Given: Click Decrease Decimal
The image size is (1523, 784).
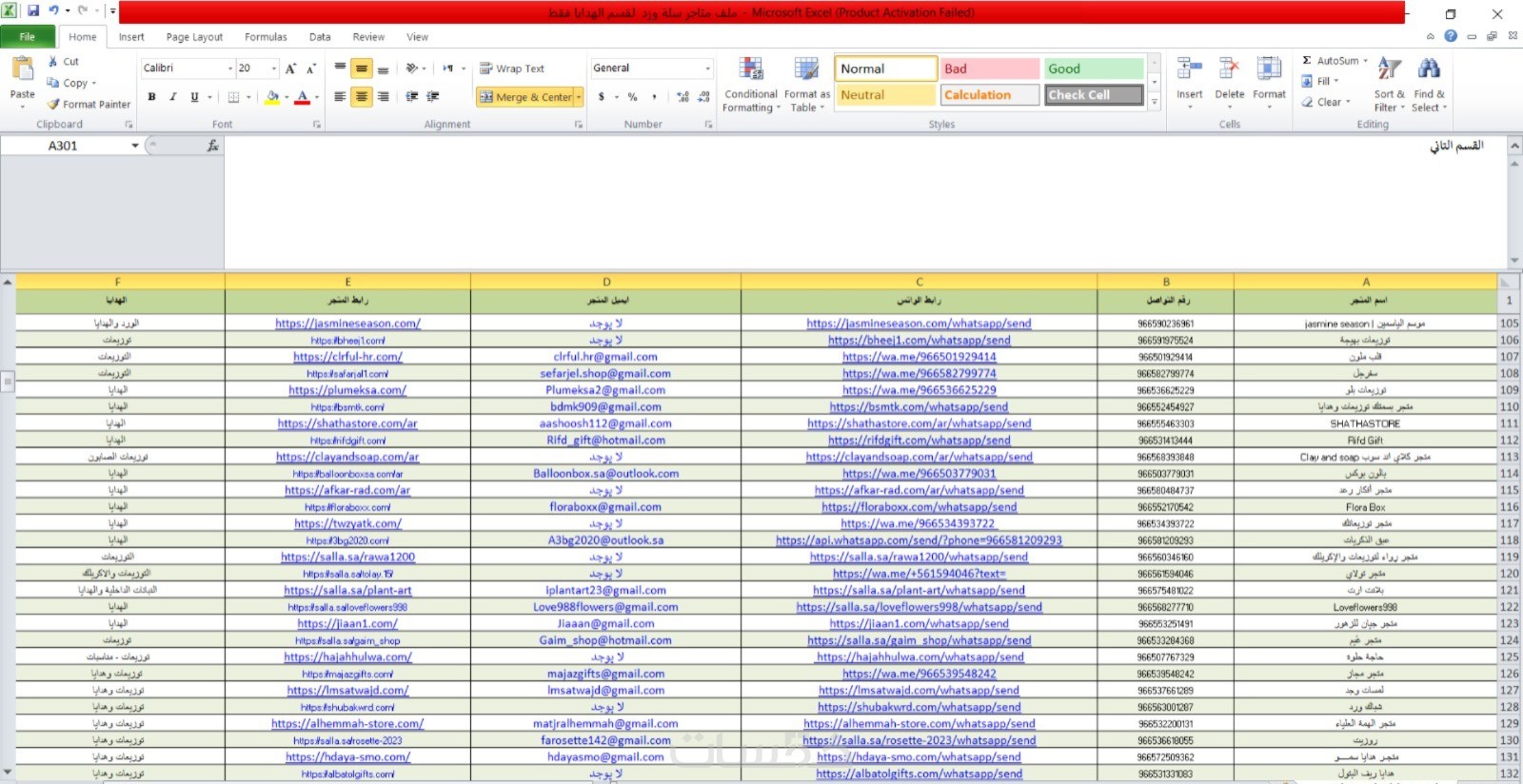Looking at the screenshot, I should pos(703,97).
